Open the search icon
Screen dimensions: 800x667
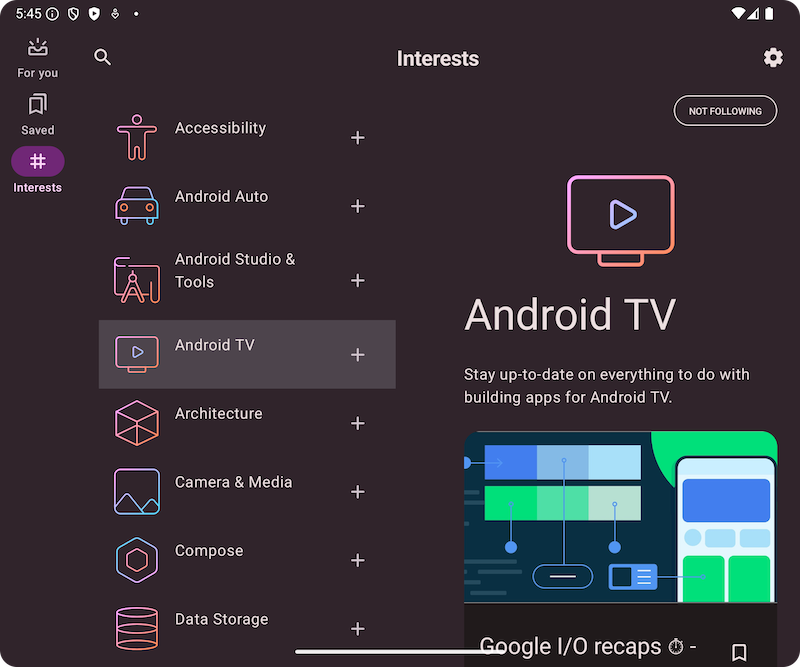pyautogui.click(x=102, y=57)
